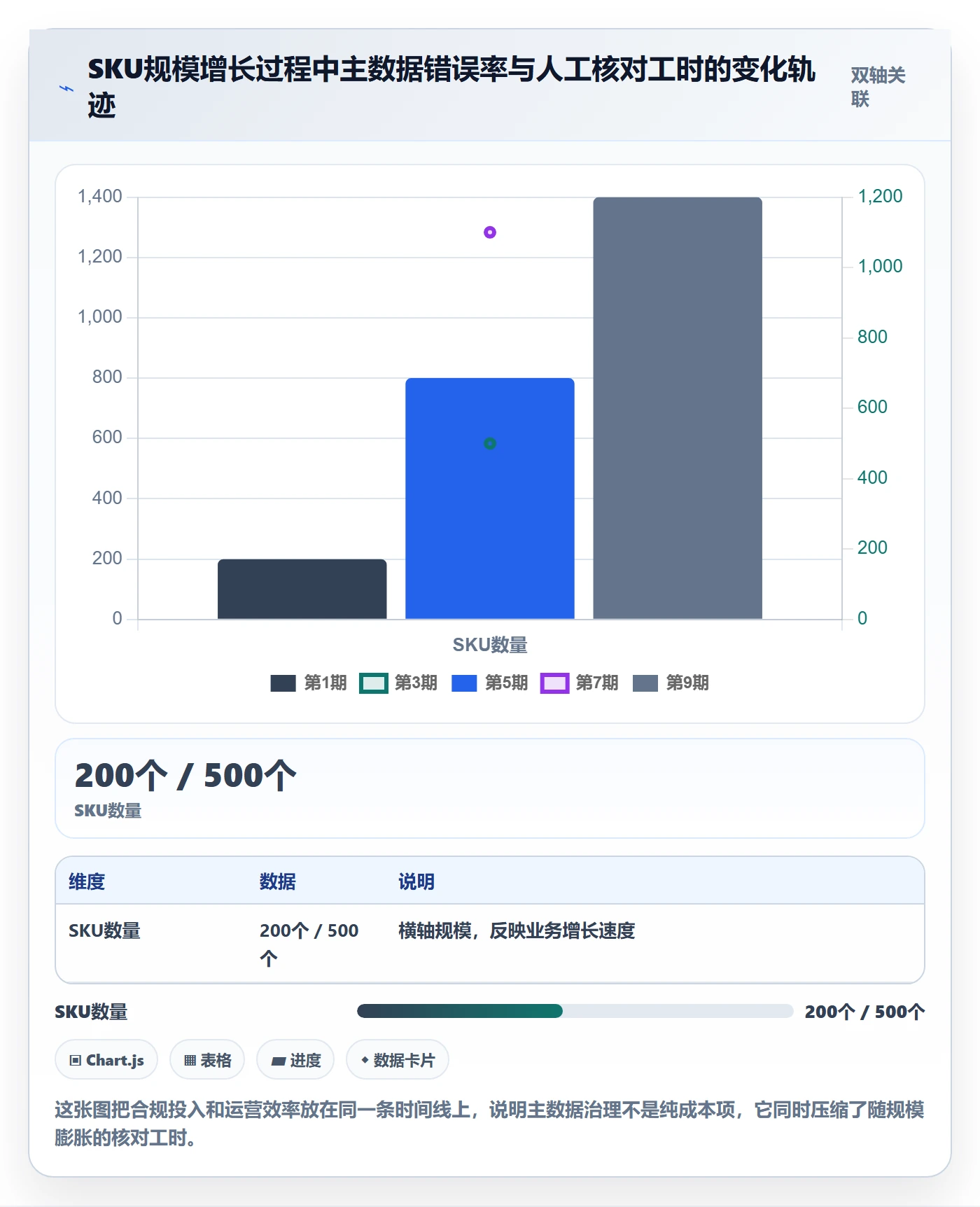Click the 1,400 left axis label
The width and height of the screenshot is (980, 1207).
(100, 196)
